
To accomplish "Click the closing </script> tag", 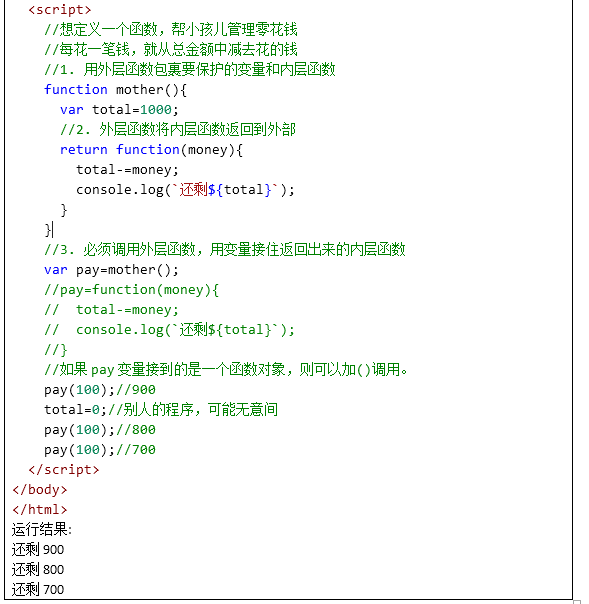I will 64,470.
